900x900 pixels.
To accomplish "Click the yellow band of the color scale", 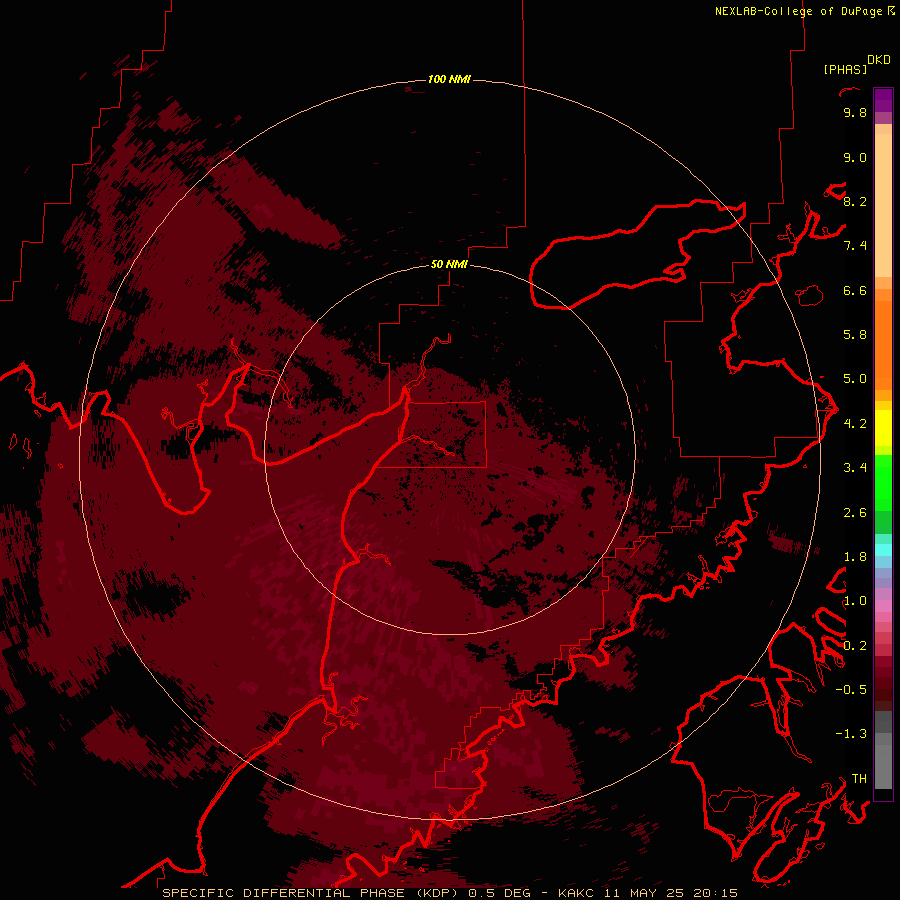I will point(883,428).
